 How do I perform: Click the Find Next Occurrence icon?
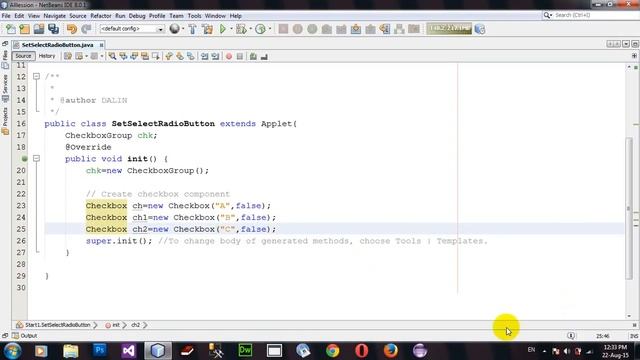[x=134, y=56]
